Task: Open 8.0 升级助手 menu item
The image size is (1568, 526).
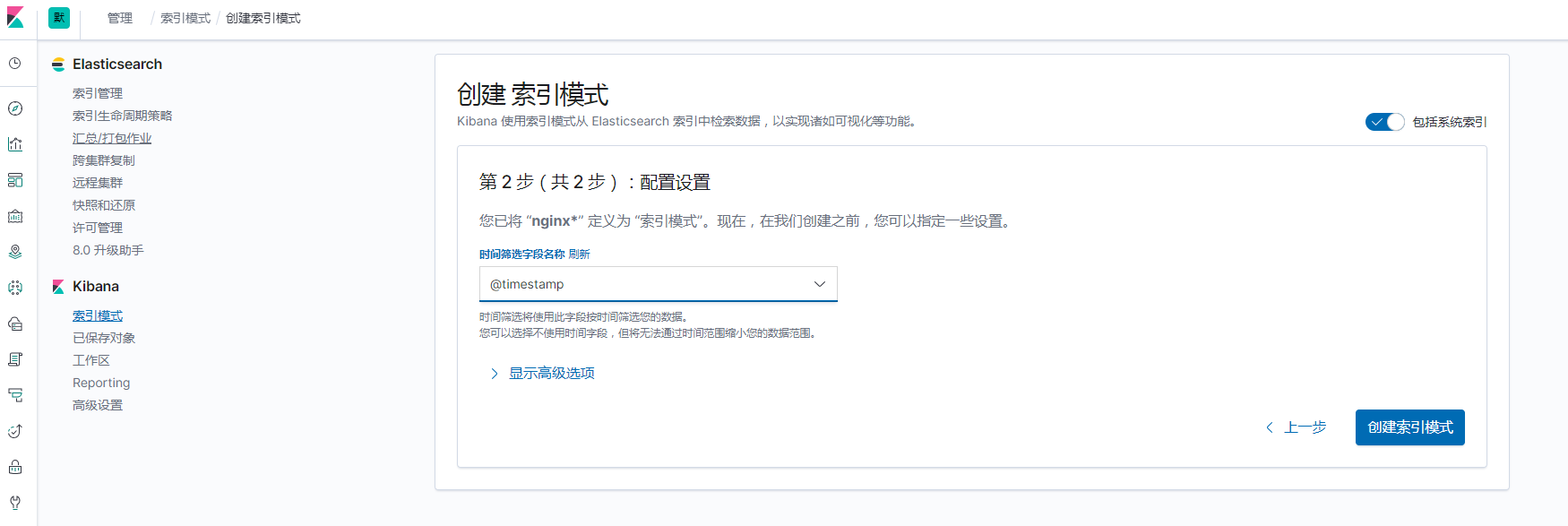Action: [x=108, y=250]
